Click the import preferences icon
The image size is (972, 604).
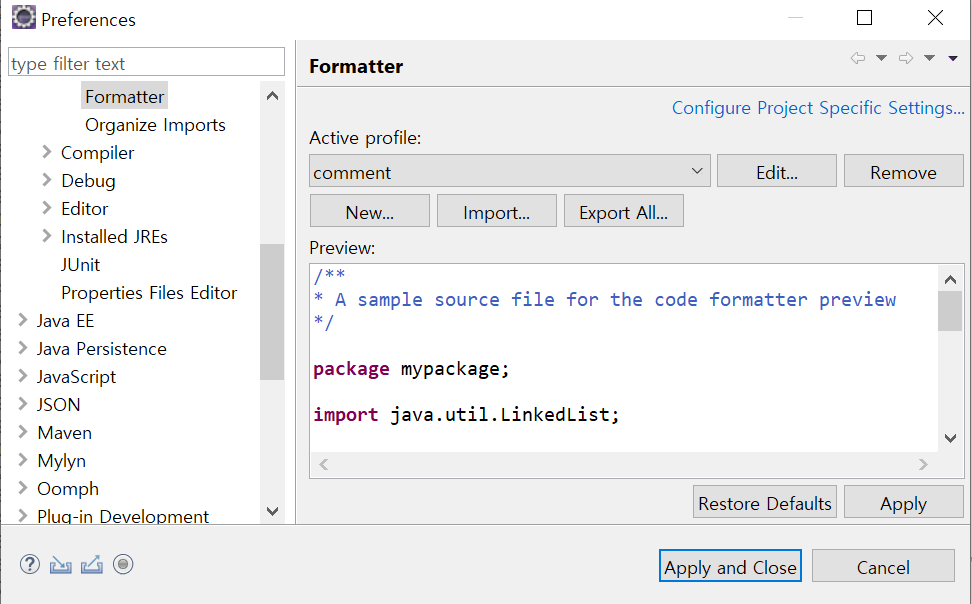[61, 565]
